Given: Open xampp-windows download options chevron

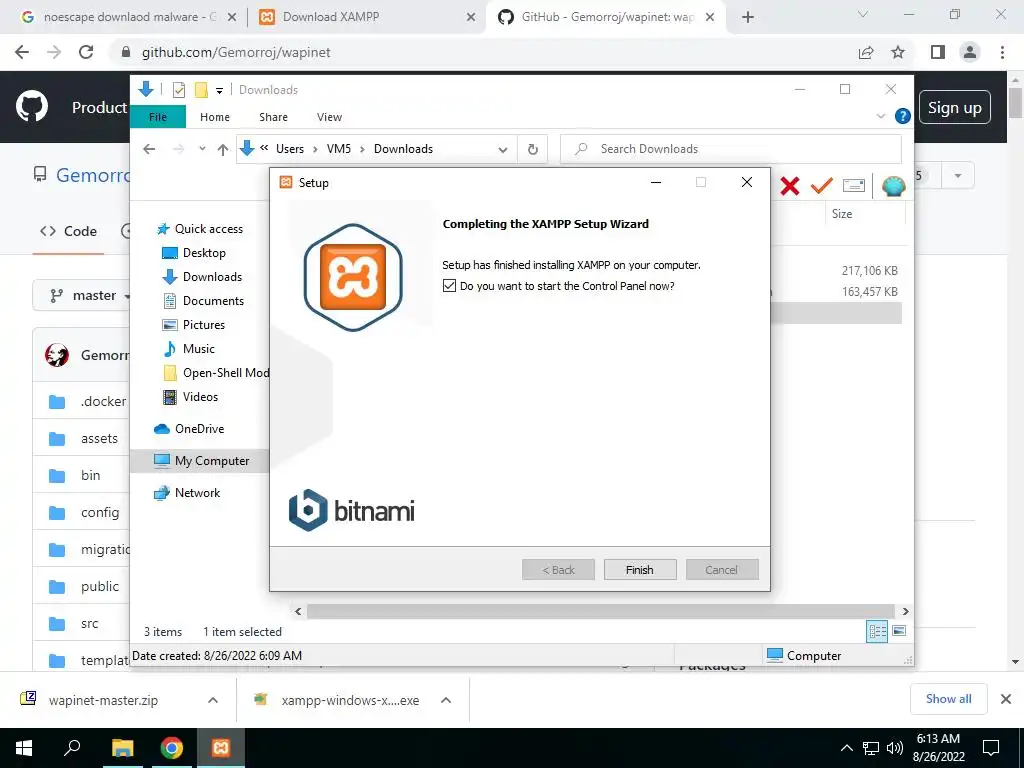Looking at the screenshot, I should point(446,700).
